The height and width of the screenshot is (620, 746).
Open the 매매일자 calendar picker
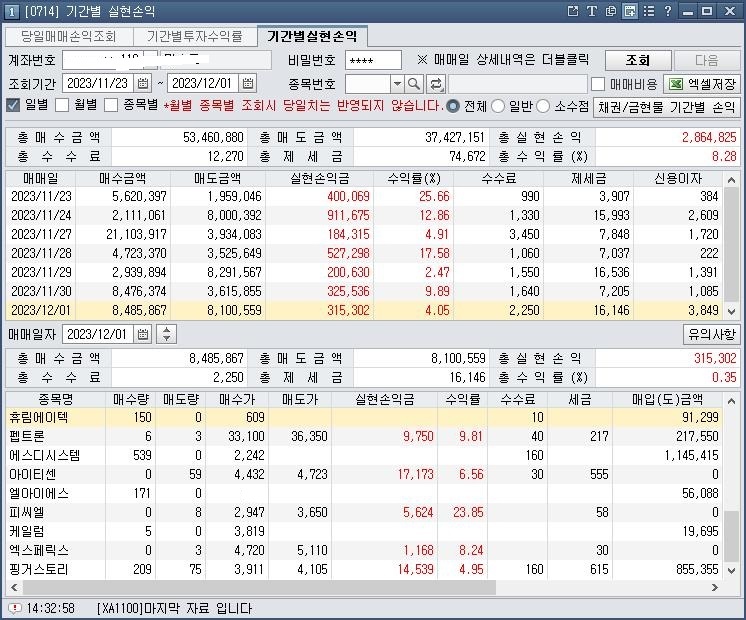(143, 334)
